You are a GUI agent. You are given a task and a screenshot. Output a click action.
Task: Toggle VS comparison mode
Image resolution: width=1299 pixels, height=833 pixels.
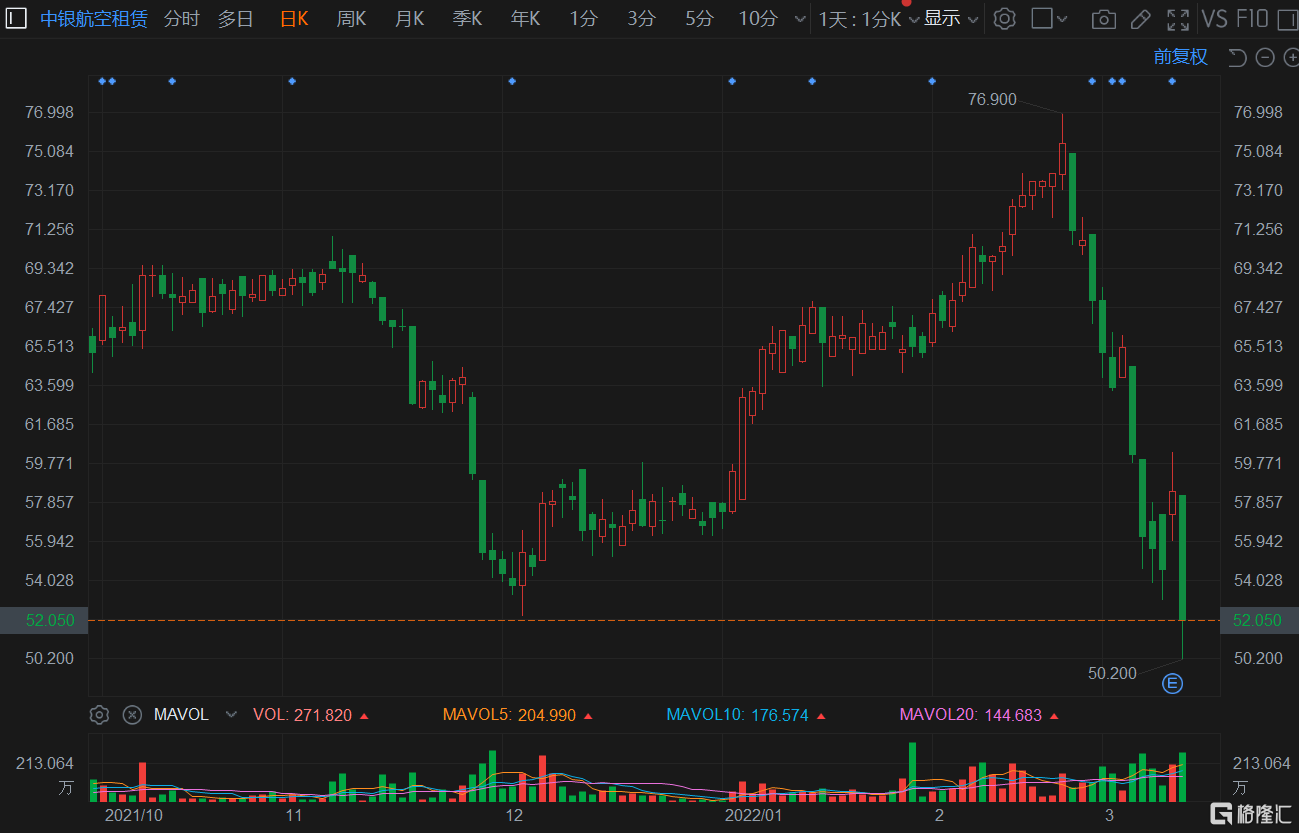pyautogui.click(x=1214, y=19)
